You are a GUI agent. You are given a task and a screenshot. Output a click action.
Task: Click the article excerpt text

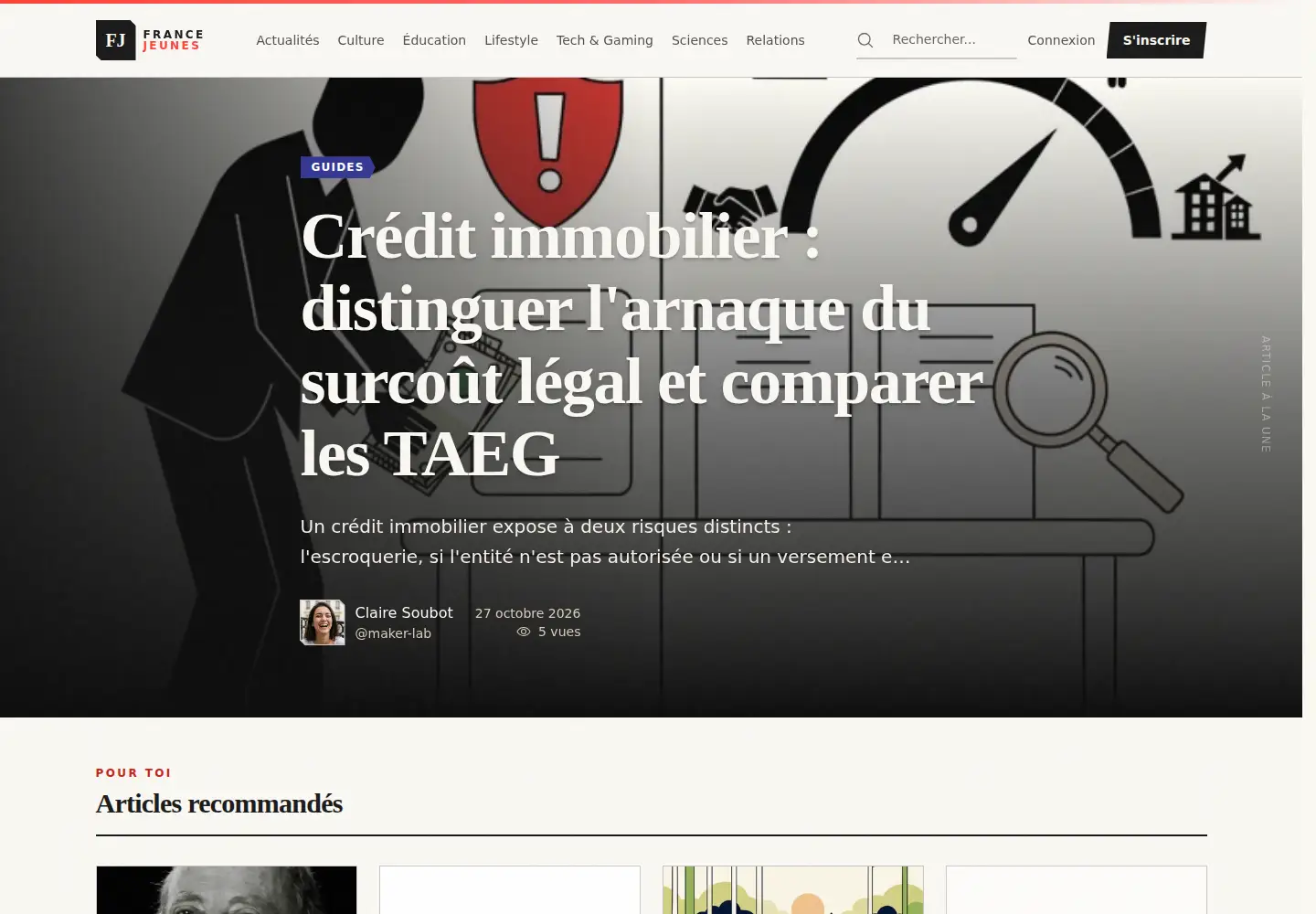(x=605, y=541)
